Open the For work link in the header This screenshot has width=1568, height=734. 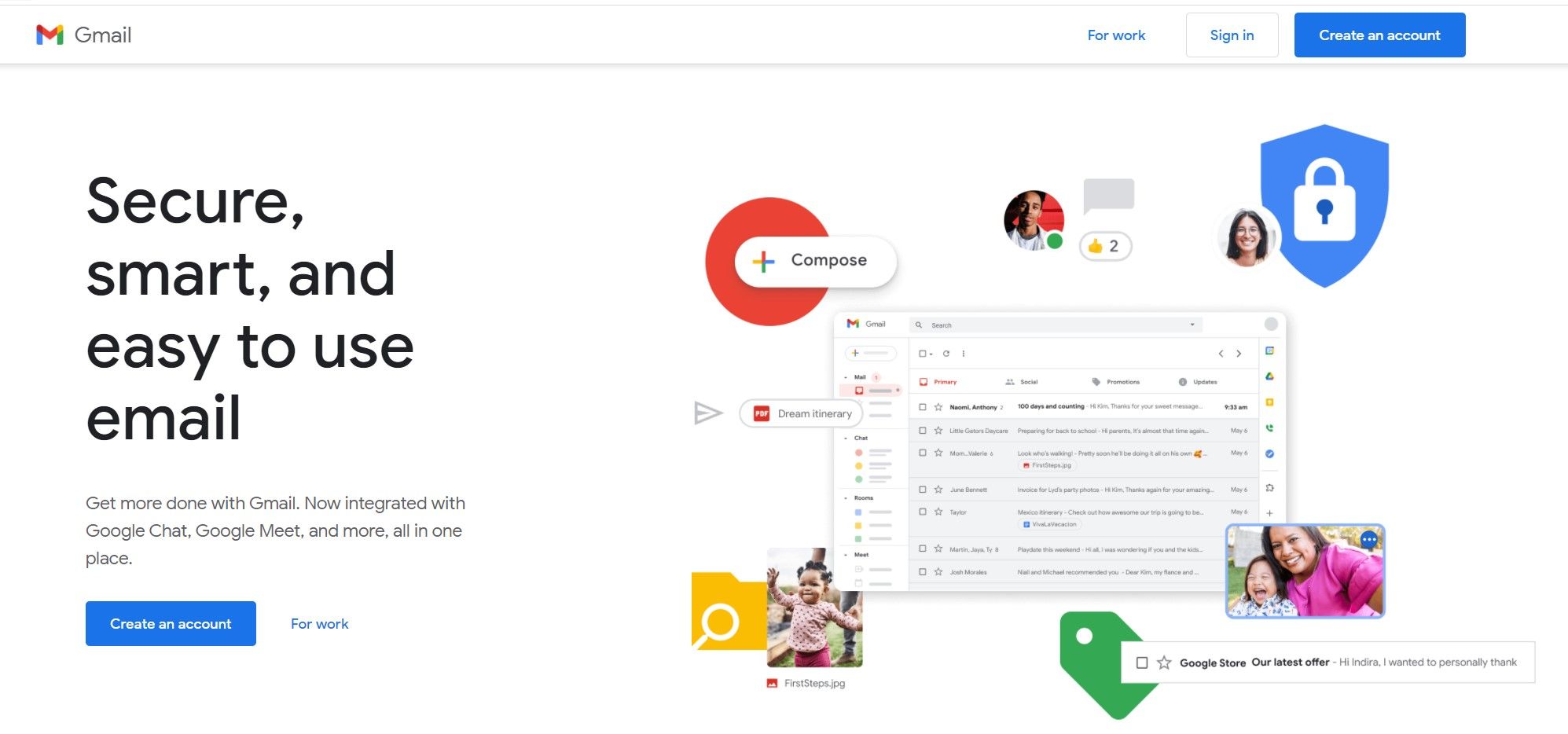click(1116, 35)
